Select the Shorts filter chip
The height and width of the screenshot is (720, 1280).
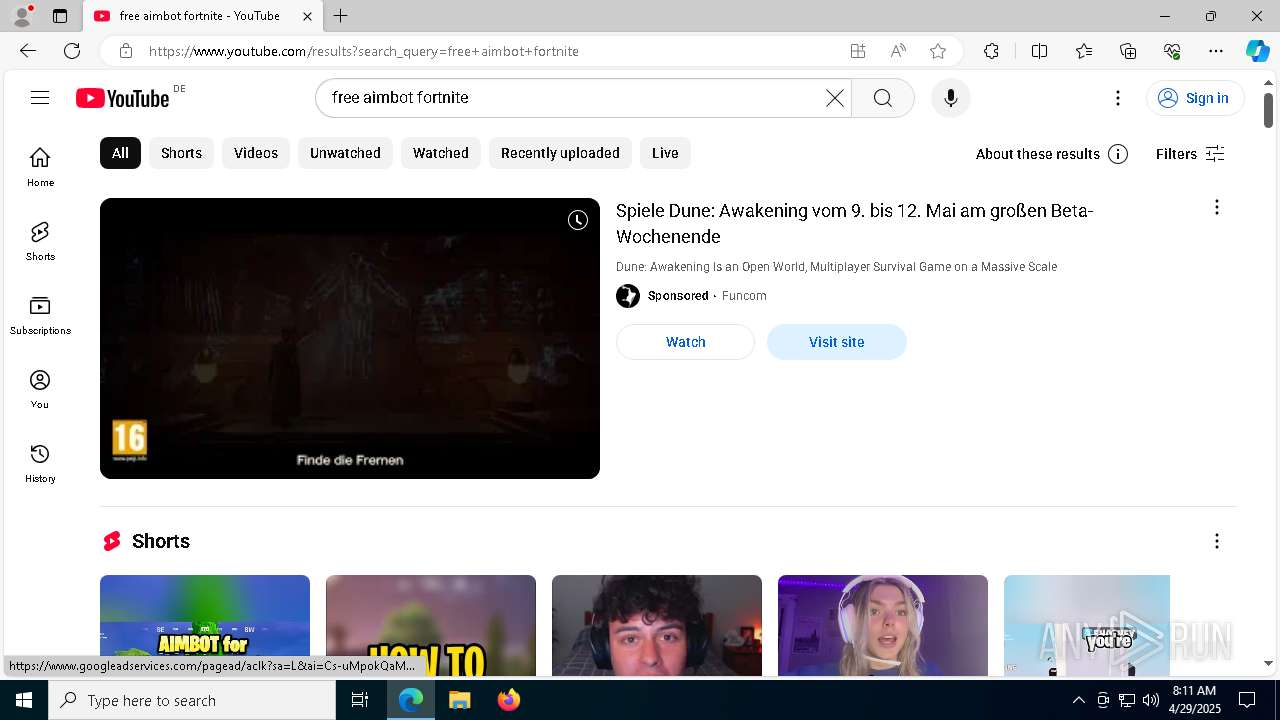click(181, 153)
